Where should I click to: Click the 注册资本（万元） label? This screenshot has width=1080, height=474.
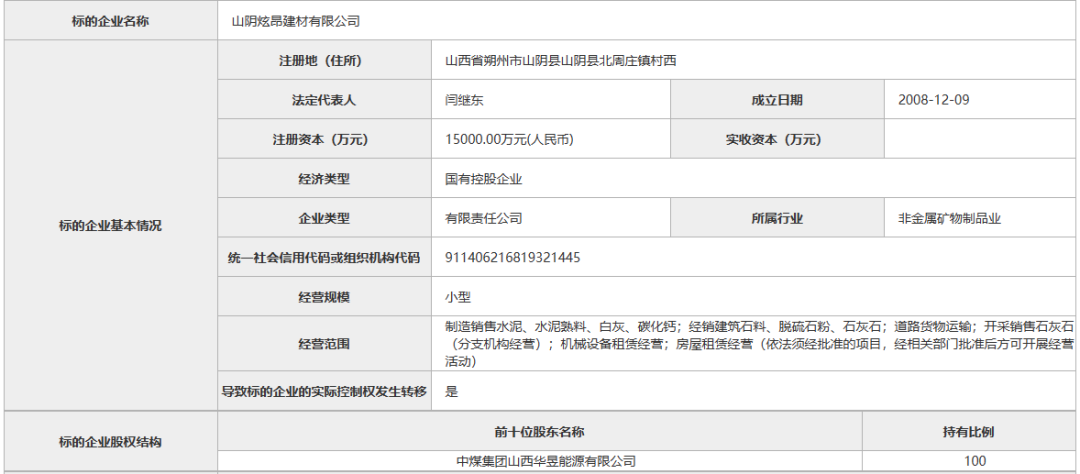click(x=324, y=140)
